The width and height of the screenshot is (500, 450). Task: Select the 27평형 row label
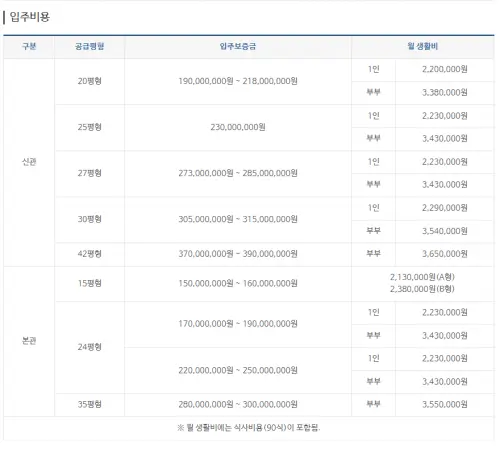tap(89, 173)
